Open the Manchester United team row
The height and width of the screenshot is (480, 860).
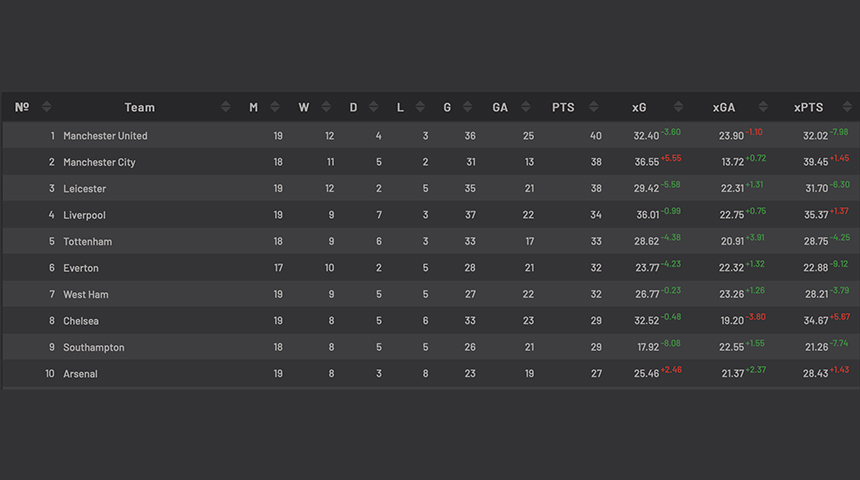tap(431, 135)
